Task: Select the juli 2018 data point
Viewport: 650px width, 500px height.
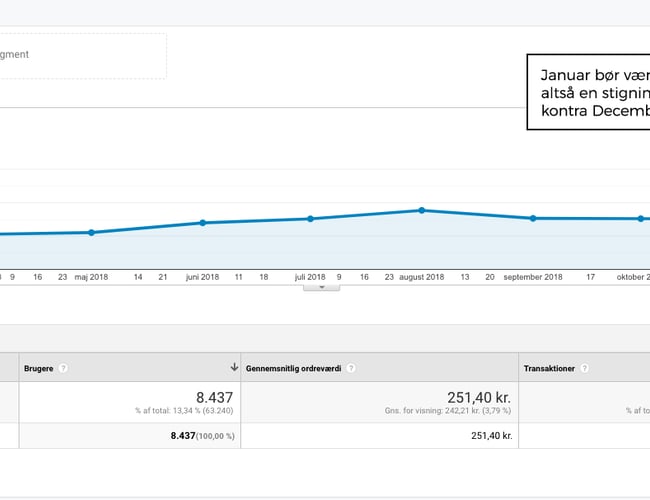Action: coord(310,218)
